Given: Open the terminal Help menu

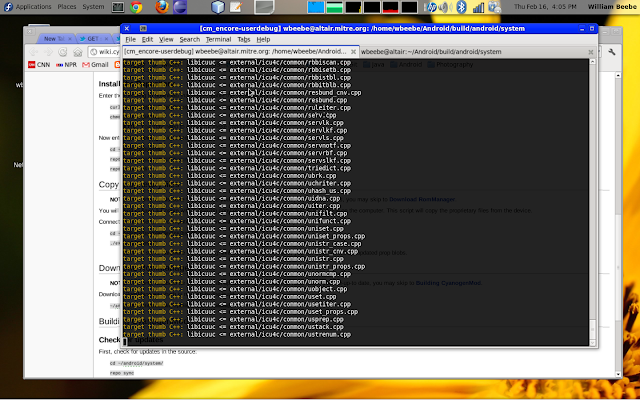Looking at the screenshot, I should 263,40.
